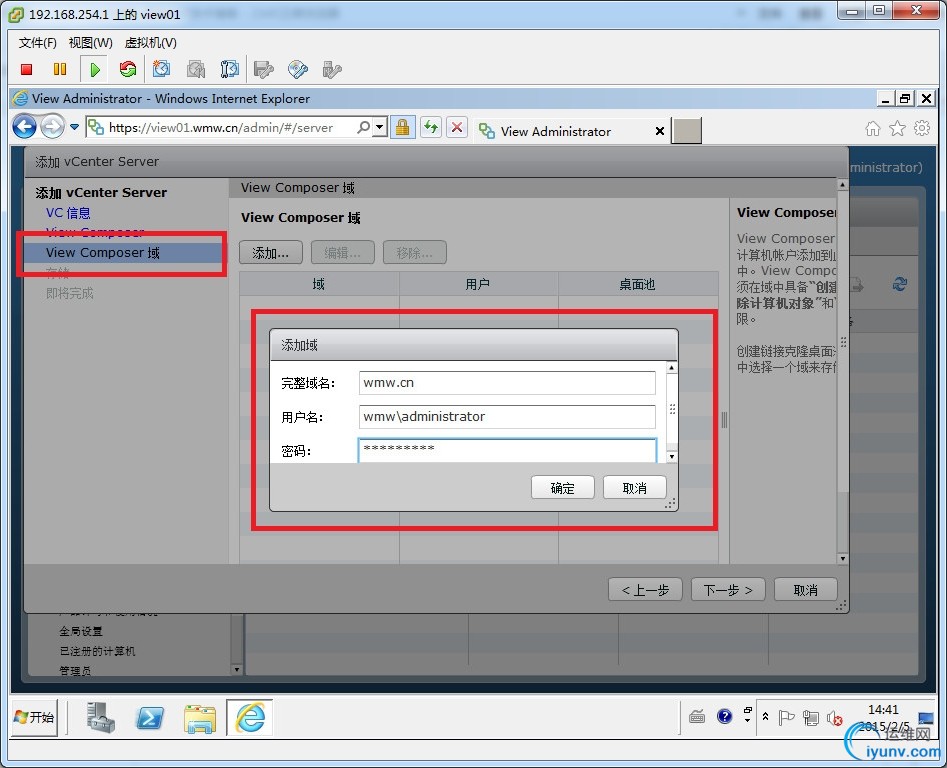Image resolution: width=947 pixels, height=768 pixels.
Task: Click the CD/DVD device connect icon
Action: [298, 69]
